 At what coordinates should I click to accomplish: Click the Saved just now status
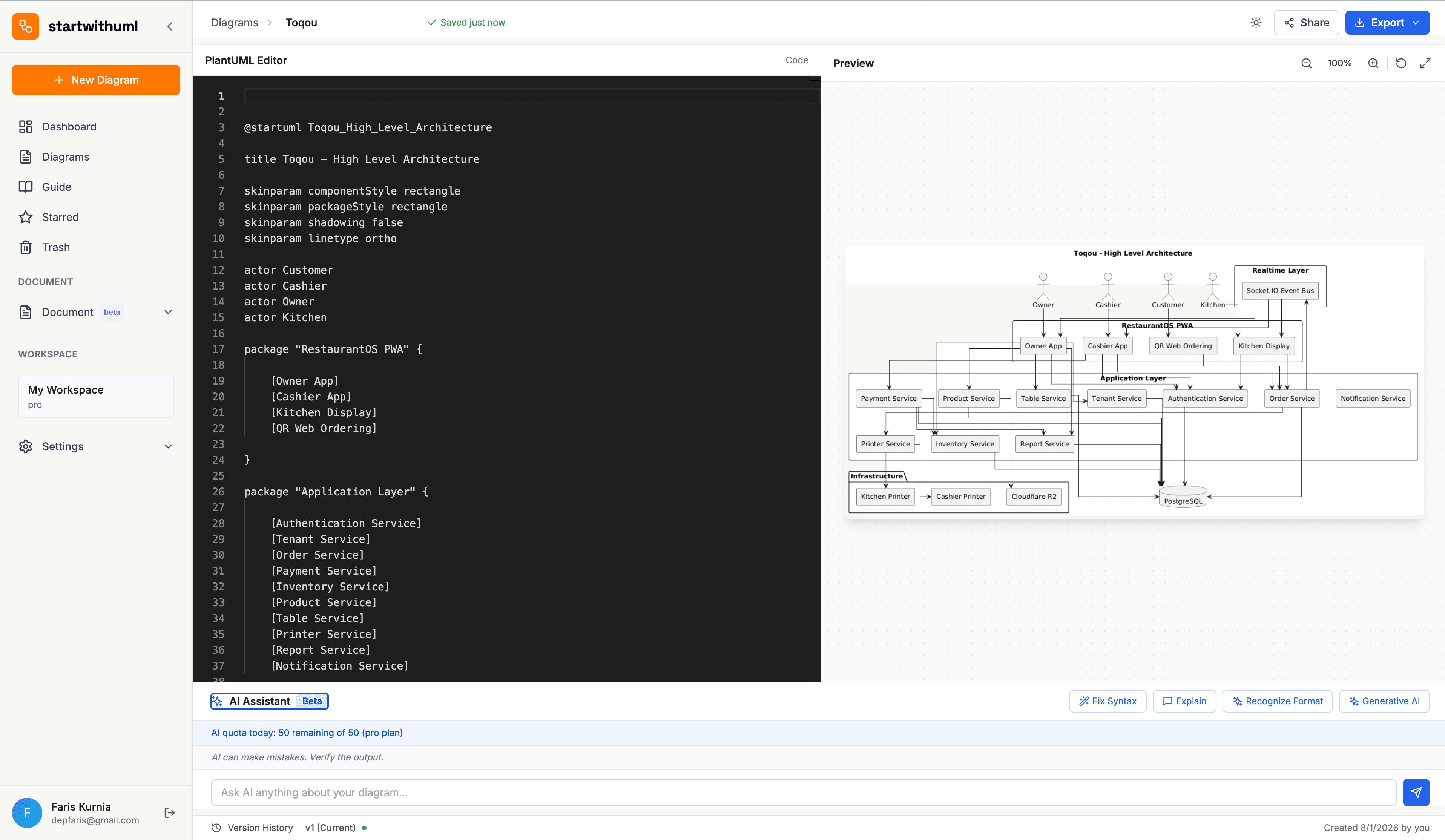466,22
